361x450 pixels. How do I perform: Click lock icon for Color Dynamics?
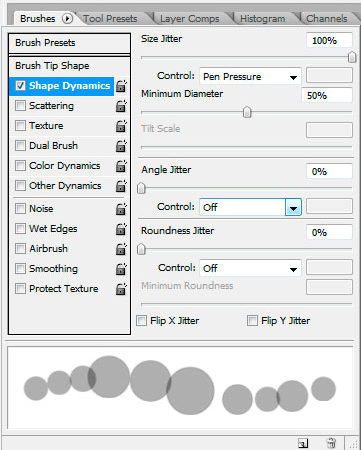[x=121, y=166]
